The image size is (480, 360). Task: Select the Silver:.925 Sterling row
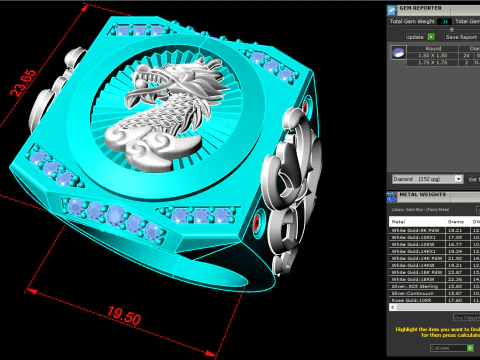coord(434,286)
